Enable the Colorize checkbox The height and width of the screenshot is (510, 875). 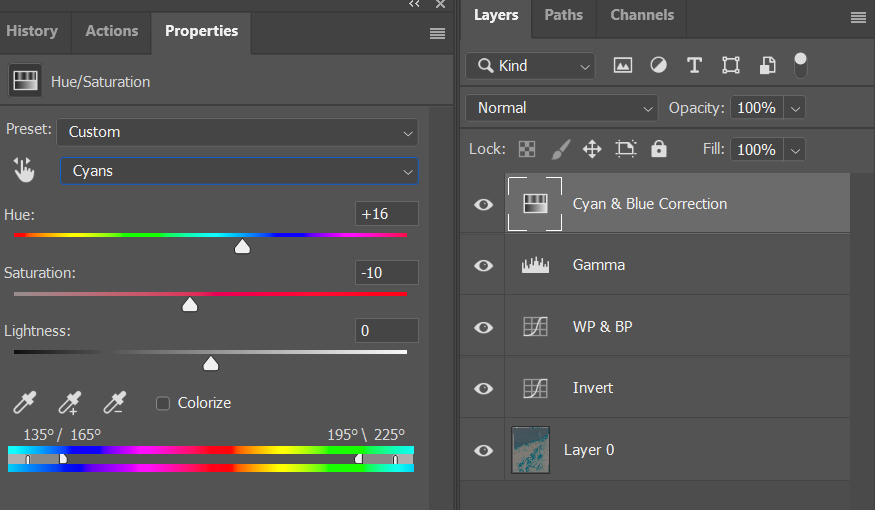(163, 403)
